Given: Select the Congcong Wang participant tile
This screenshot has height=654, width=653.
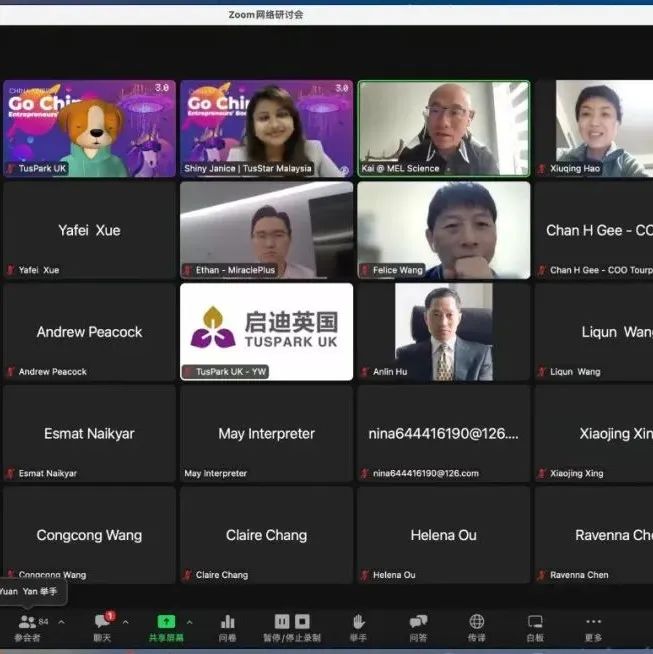Looking at the screenshot, I should (x=89, y=535).
